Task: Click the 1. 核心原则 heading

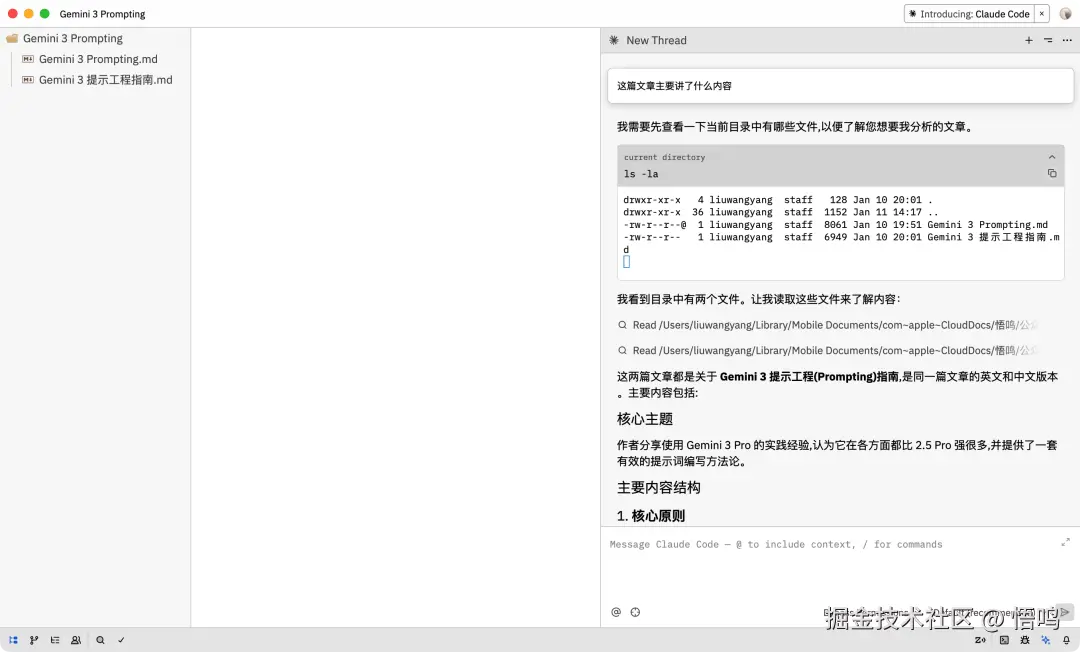Action: click(651, 516)
